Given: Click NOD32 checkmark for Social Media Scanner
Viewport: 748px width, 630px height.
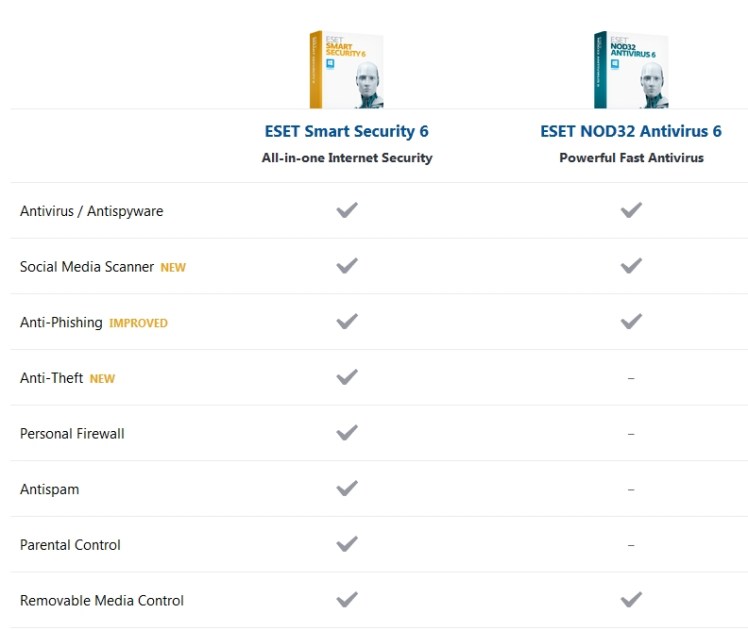Looking at the screenshot, I should (631, 266).
